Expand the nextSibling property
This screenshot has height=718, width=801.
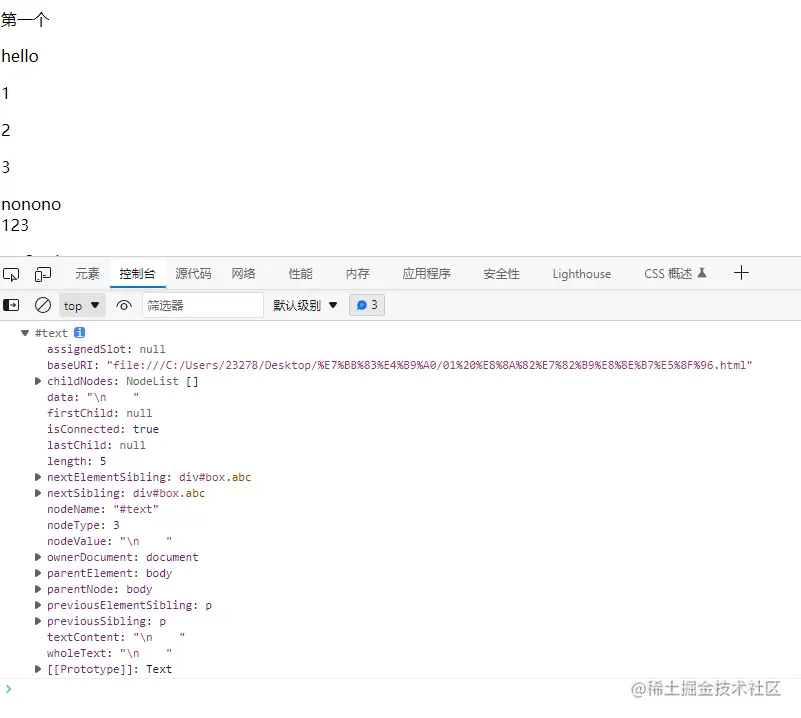pos(38,493)
